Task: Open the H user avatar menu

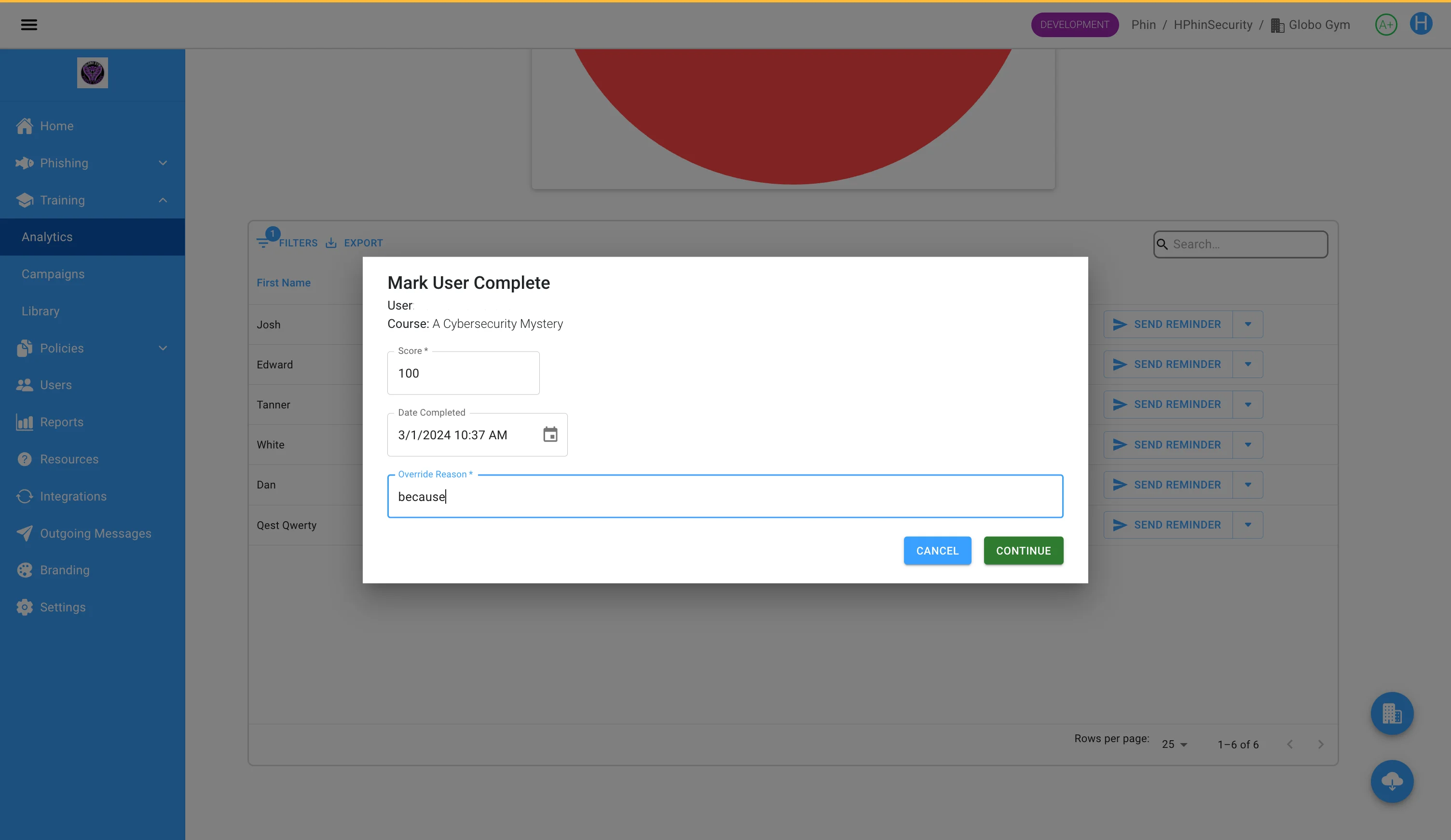Action: point(1420,24)
